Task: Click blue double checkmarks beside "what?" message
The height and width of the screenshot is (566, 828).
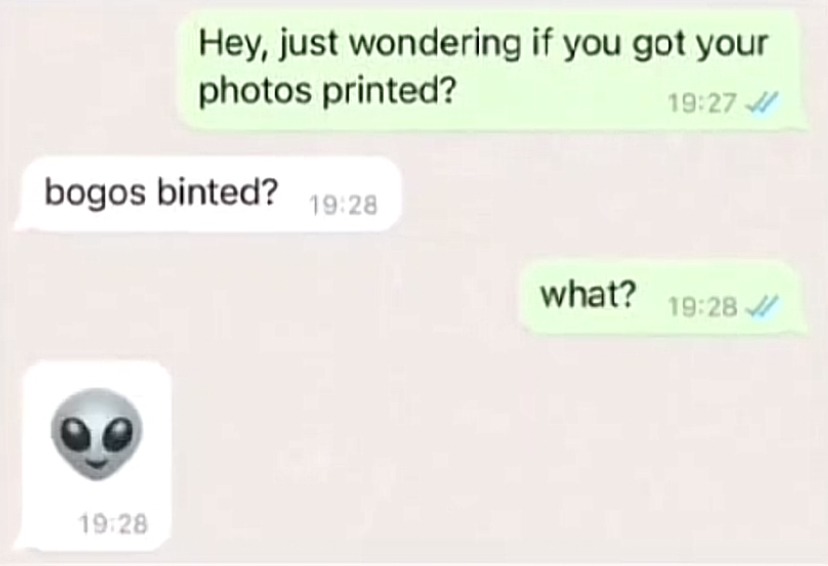Action: coord(761,306)
